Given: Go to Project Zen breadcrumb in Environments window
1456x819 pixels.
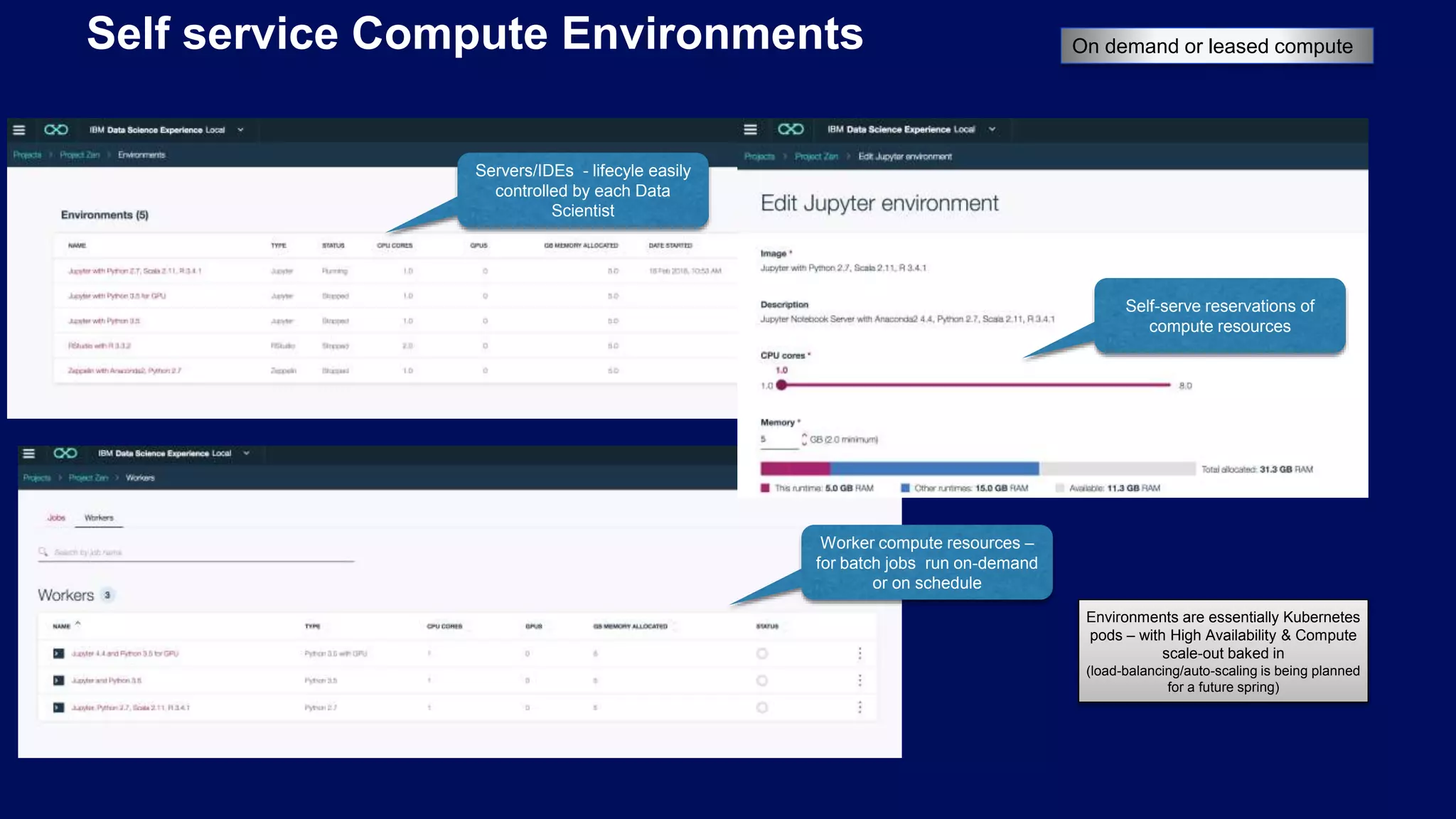Looking at the screenshot, I should tap(80, 155).
